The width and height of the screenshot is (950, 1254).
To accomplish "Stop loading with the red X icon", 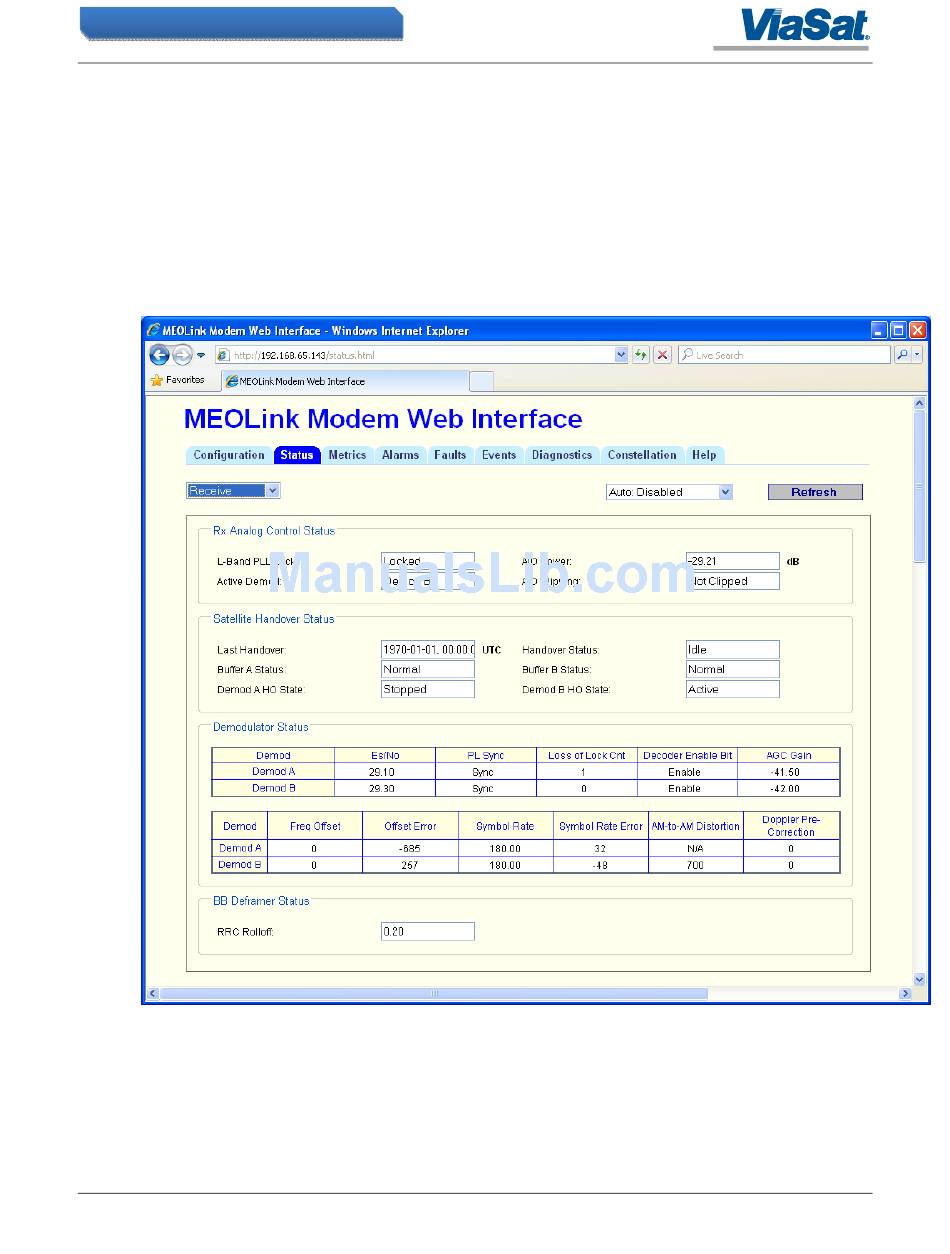I will tap(662, 355).
